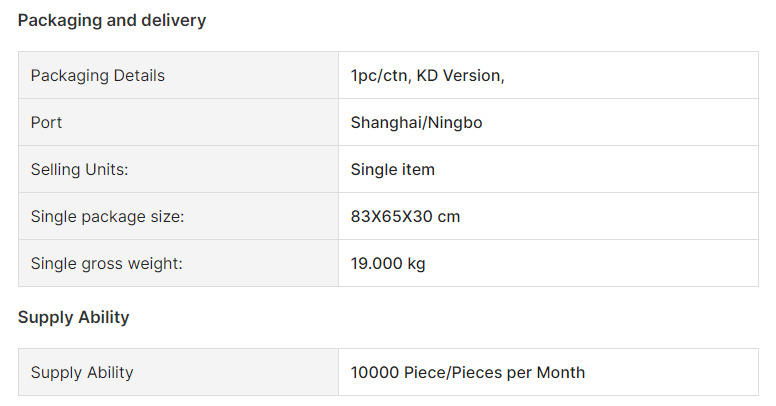
Task: Select the Single package size label
Action: coord(107,217)
